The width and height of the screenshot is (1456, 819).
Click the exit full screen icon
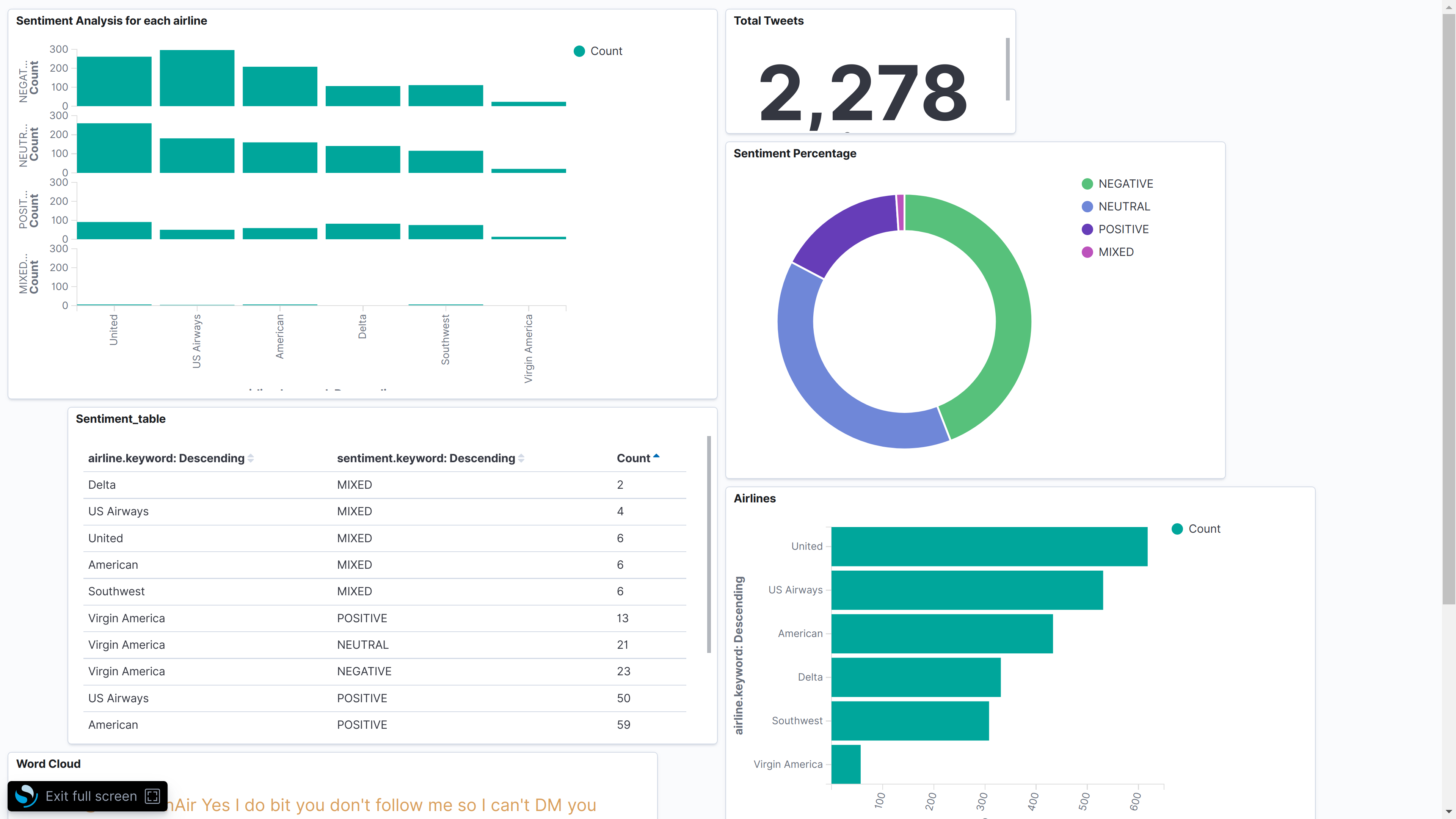point(152,796)
